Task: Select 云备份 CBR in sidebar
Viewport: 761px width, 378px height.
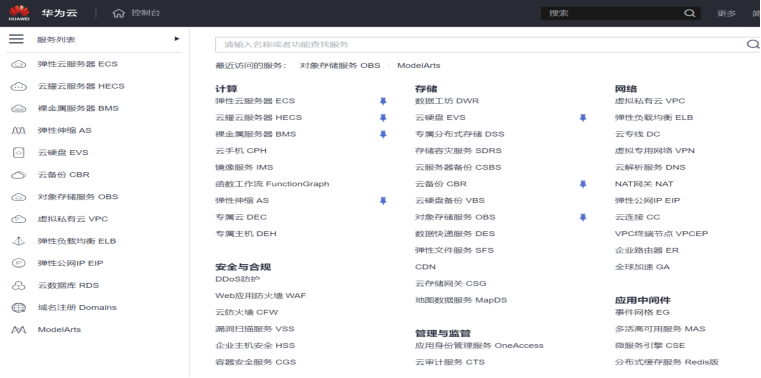Action: click(64, 175)
